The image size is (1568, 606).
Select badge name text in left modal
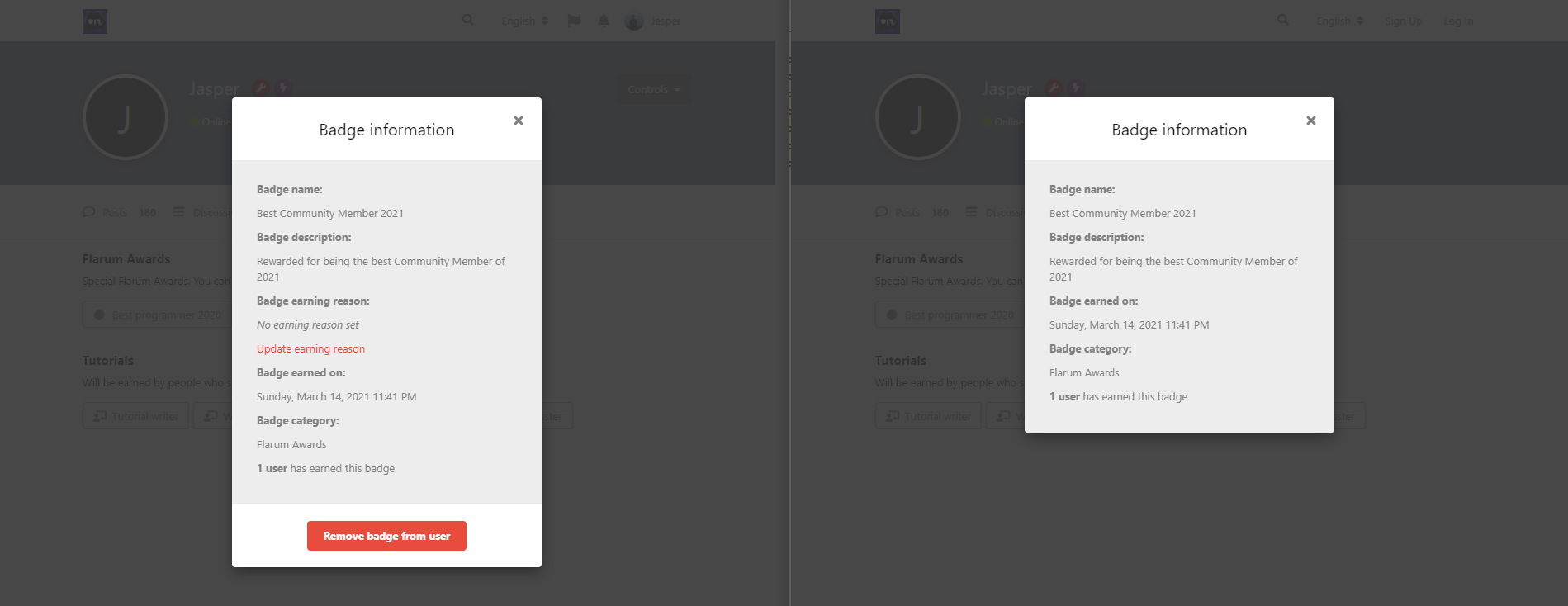tap(330, 214)
